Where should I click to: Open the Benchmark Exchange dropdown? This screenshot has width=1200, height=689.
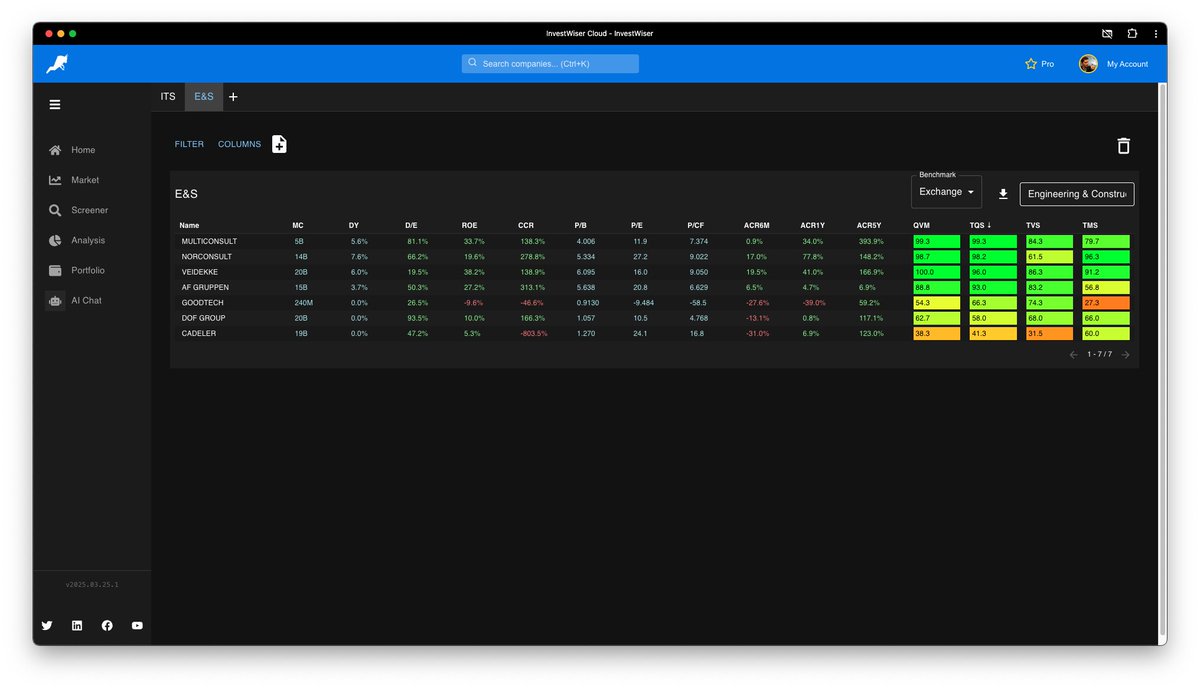(947, 192)
